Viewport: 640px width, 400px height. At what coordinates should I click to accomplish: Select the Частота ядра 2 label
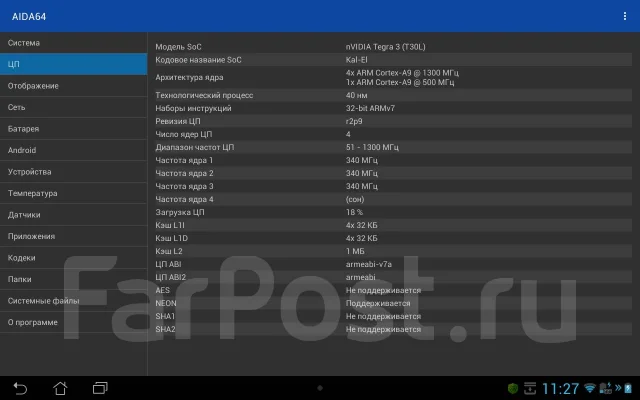[x=184, y=173]
